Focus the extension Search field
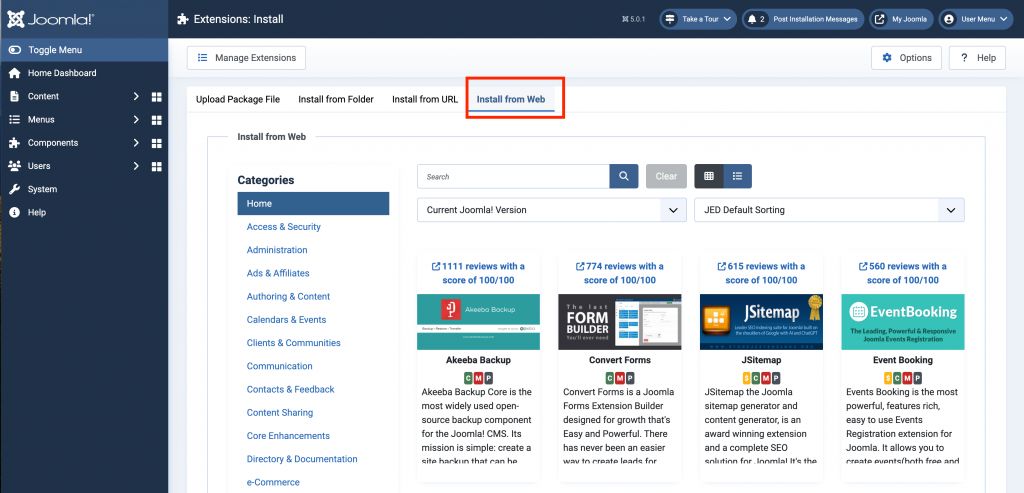 (513, 176)
